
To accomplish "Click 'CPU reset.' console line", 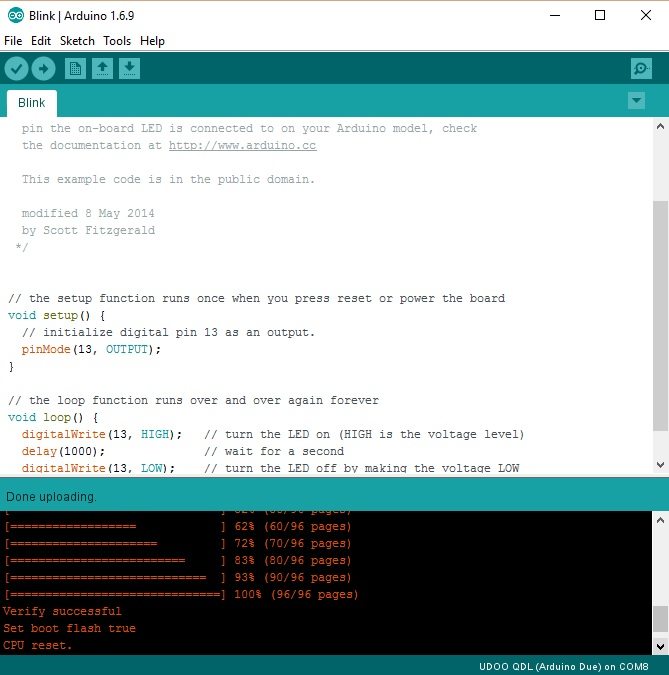I will (37, 646).
